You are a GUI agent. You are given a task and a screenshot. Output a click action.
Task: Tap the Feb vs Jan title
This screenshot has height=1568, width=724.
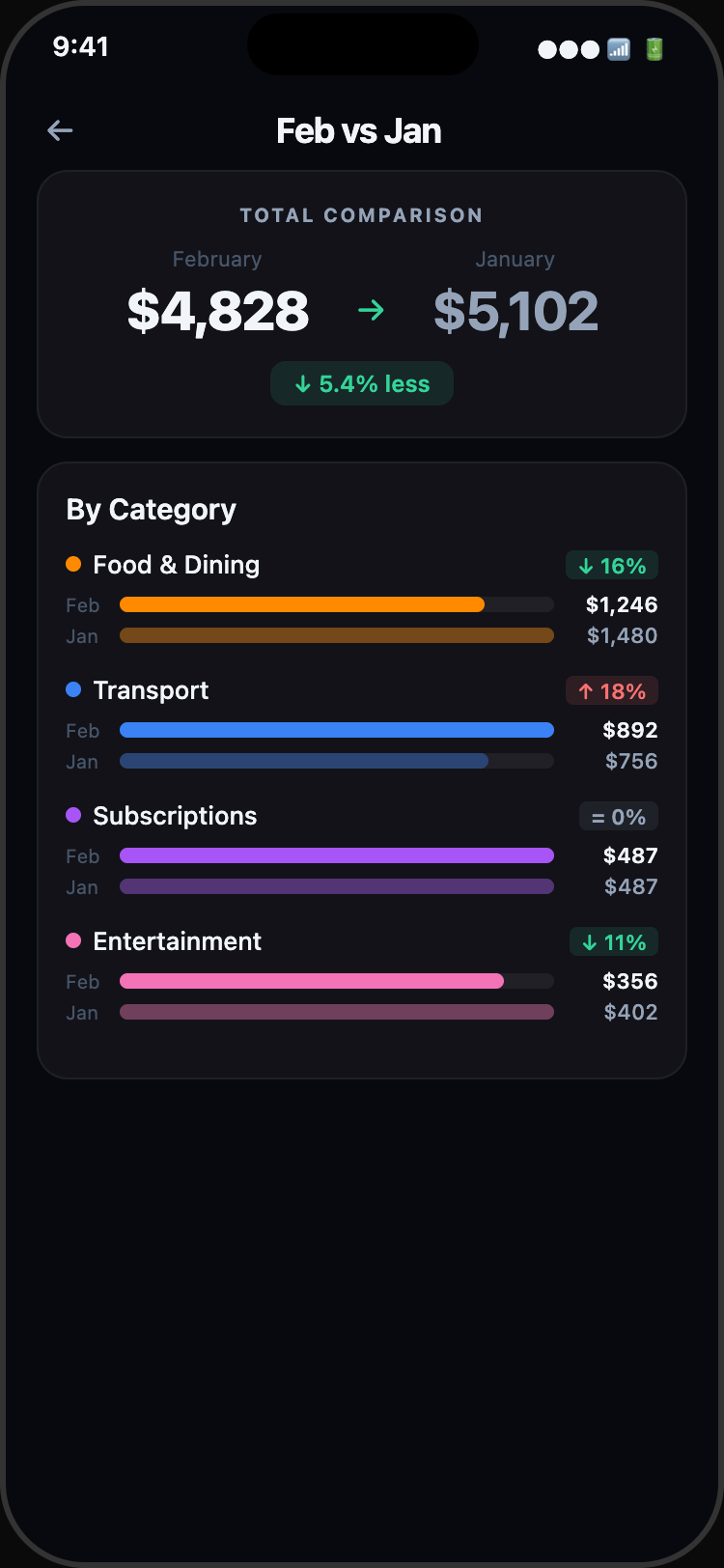tap(359, 130)
